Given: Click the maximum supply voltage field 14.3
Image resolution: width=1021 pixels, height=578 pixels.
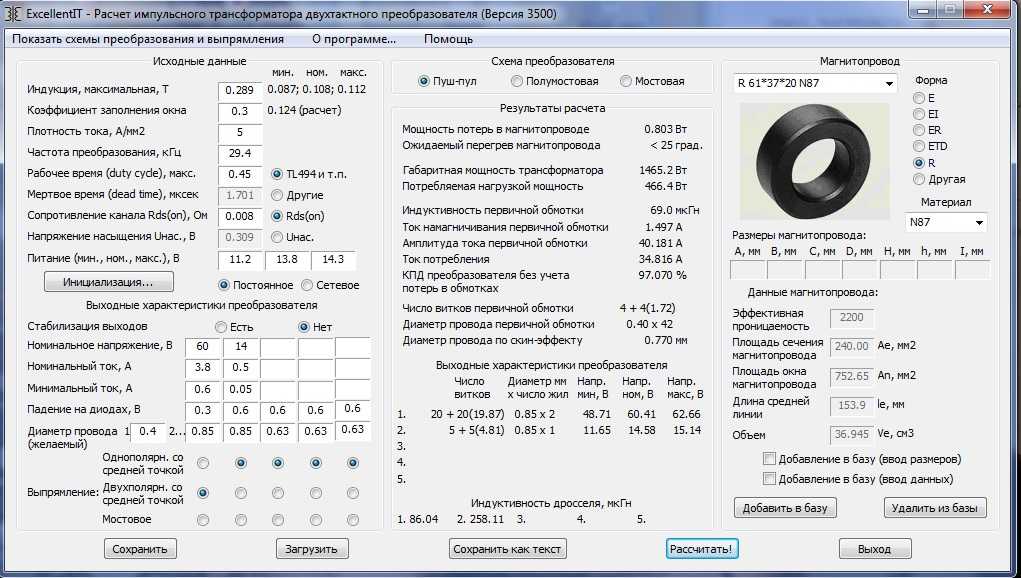Looking at the screenshot, I should (333, 260).
